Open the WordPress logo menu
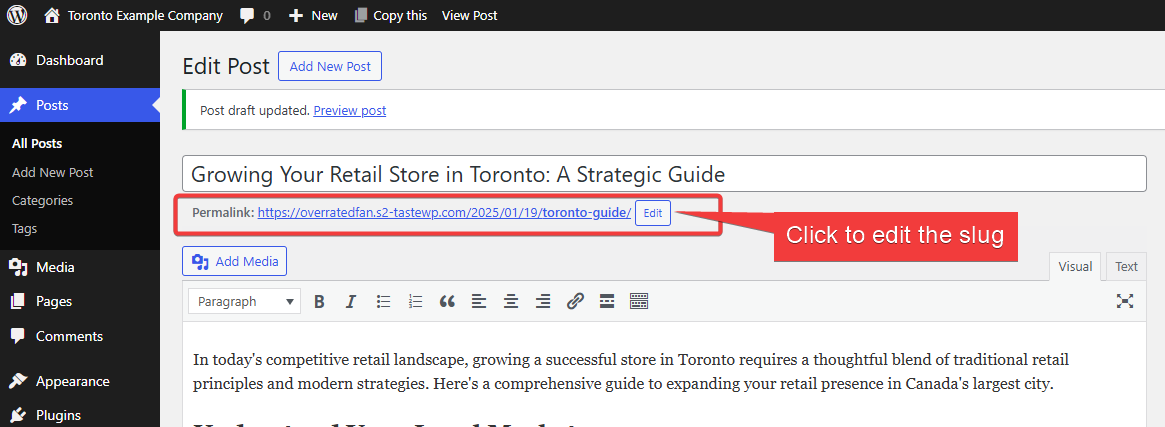The image size is (1165, 427). tap(17, 15)
